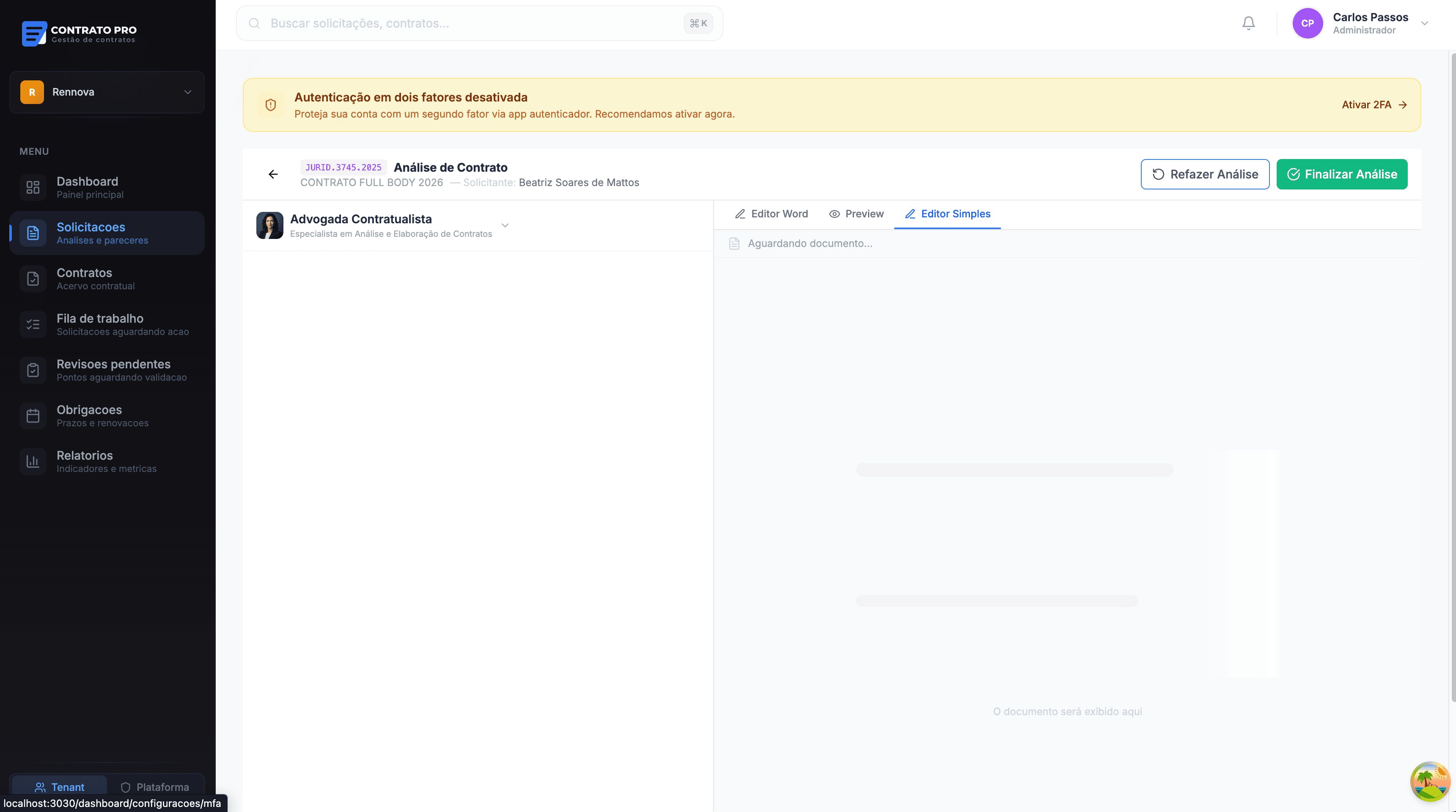Open the notifications bell
Screen dimensions: 1456x812
point(1249,23)
